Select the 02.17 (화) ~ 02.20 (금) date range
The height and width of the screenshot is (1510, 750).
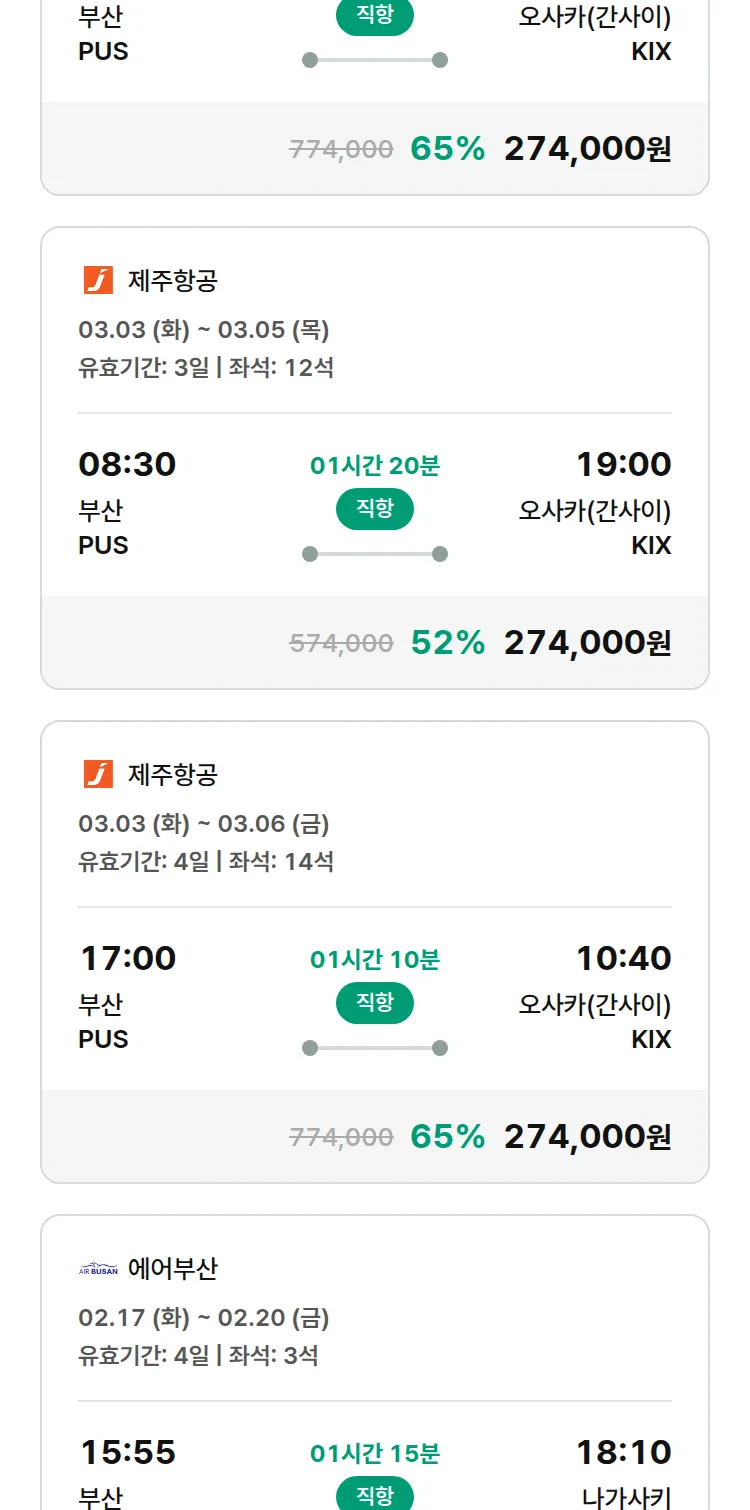click(x=204, y=1318)
